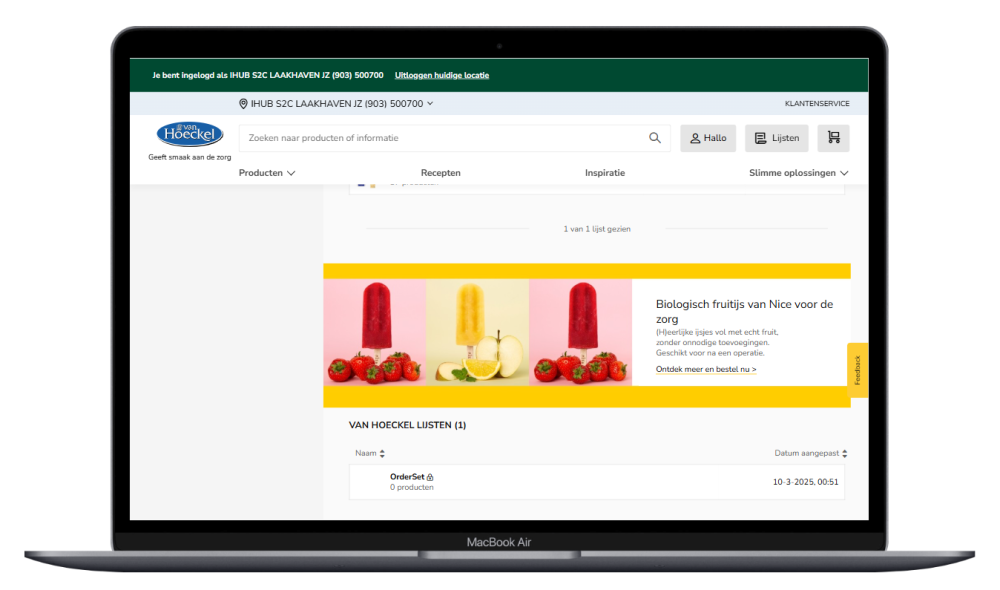Open the Recepten menu item
1000x590 pixels.
[440, 173]
